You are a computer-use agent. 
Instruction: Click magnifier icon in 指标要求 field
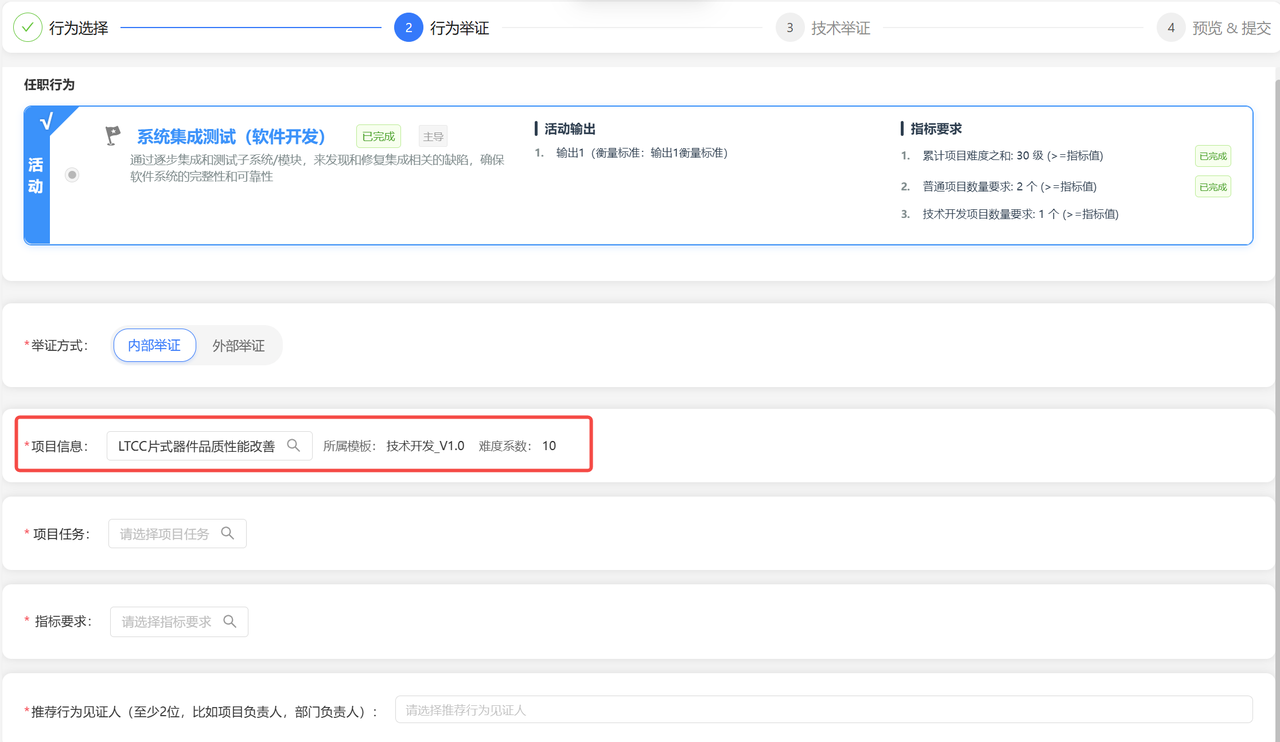pyautogui.click(x=230, y=622)
